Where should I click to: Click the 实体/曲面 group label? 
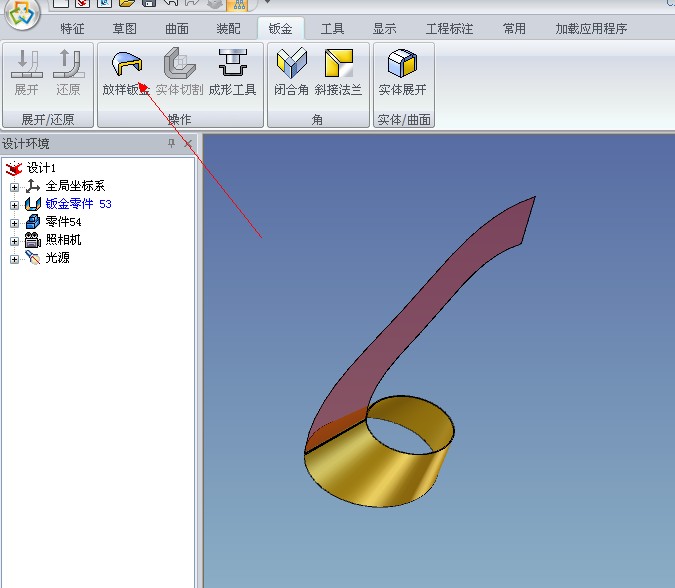pyautogui.click(x=404, y=119)
